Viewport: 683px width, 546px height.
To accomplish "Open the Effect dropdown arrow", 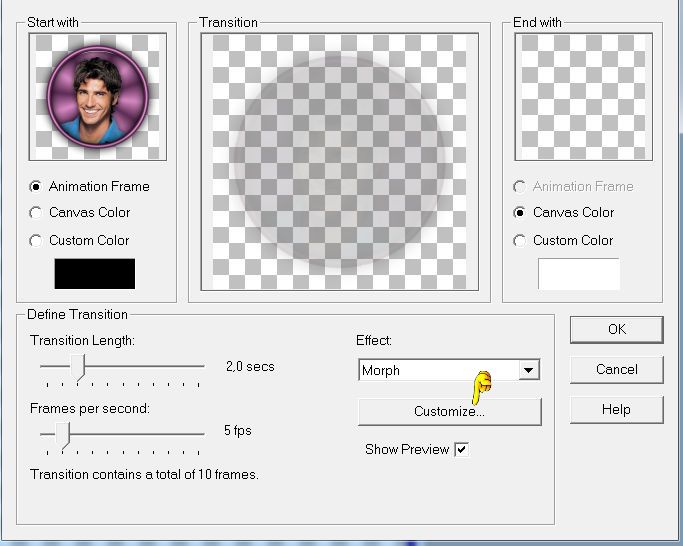I will coord(529,370).
